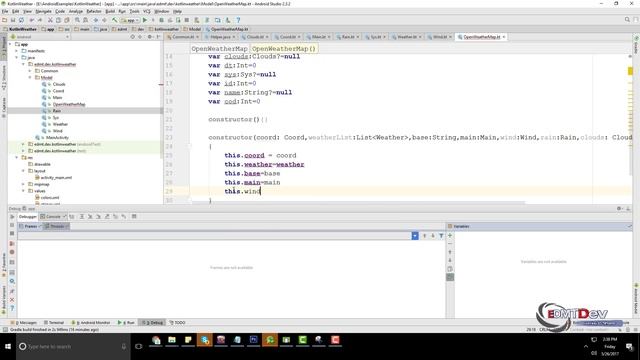Click OpenWeatherMap() constructor breadcrumb above editor

[283, 49]
